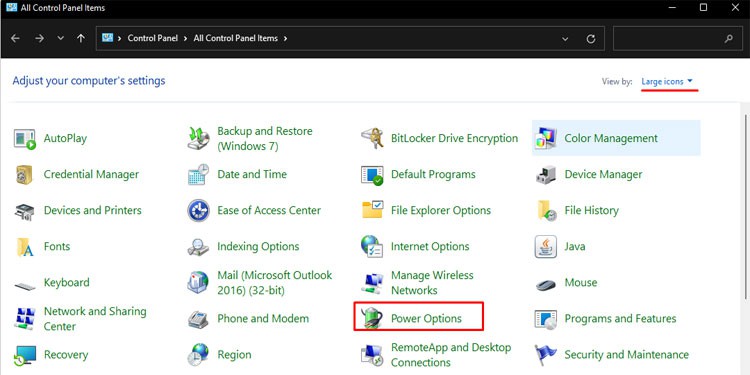Open the Security and Maintenance flag icon
Image resolution: width=750 pixels, height=375 pixels.
point(546,355)
